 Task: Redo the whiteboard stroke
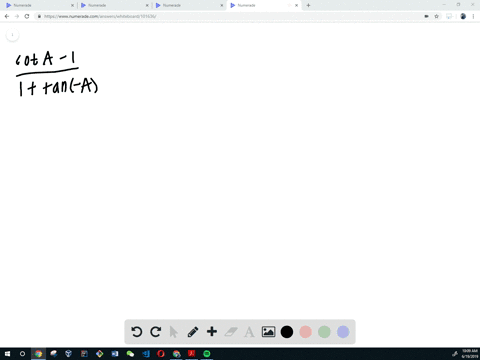[x=155, y=332]
